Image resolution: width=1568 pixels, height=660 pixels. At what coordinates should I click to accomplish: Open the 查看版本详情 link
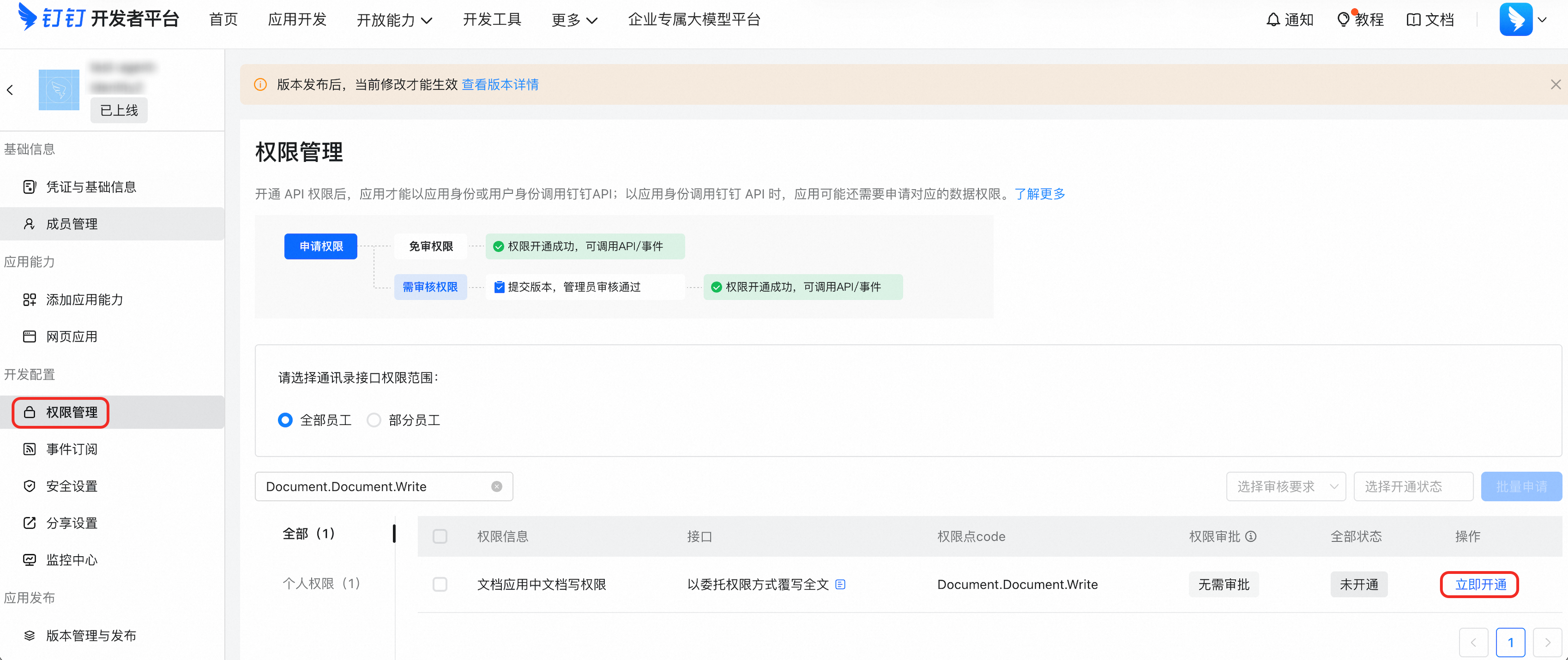500,85
